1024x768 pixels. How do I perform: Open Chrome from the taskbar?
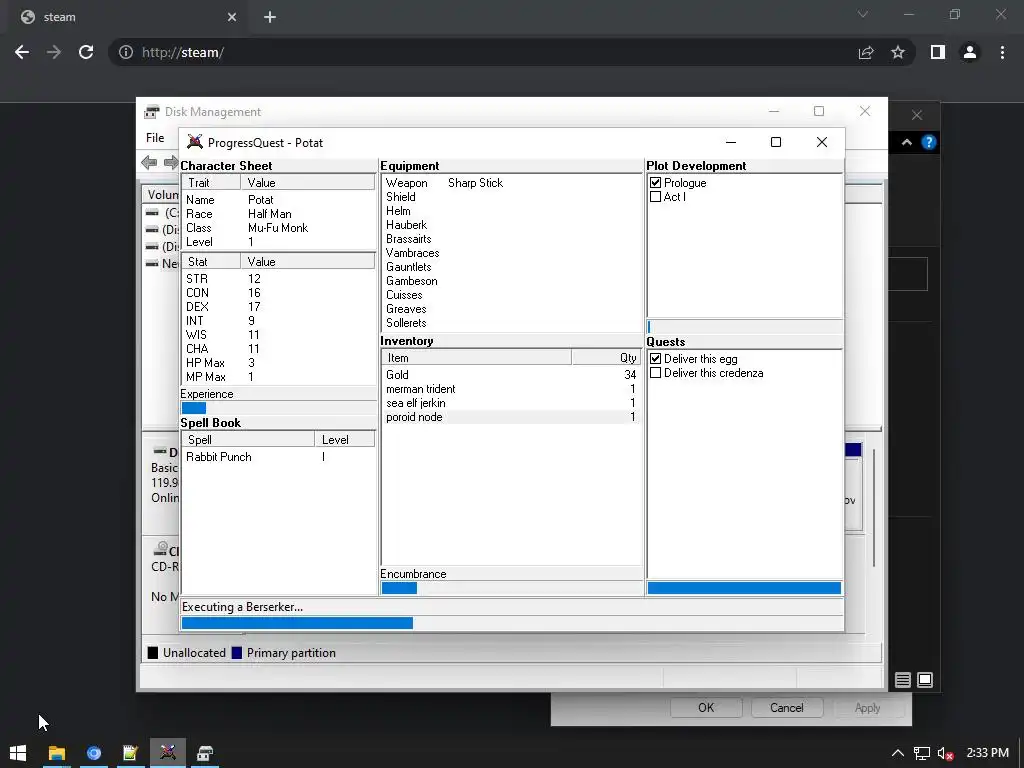(x=94, y=753)
